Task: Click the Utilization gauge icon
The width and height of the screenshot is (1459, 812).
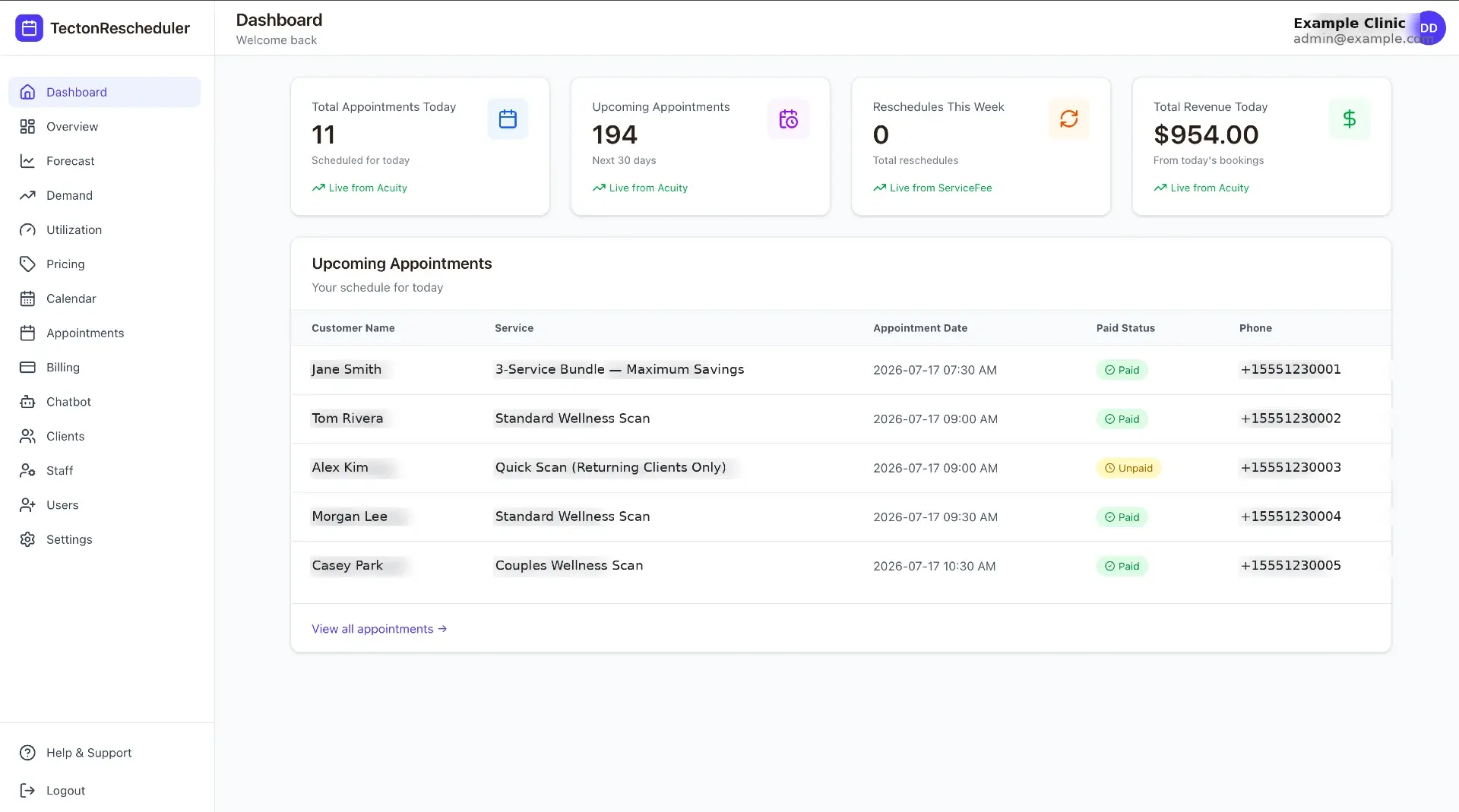Action: click(x=27, y=230)
